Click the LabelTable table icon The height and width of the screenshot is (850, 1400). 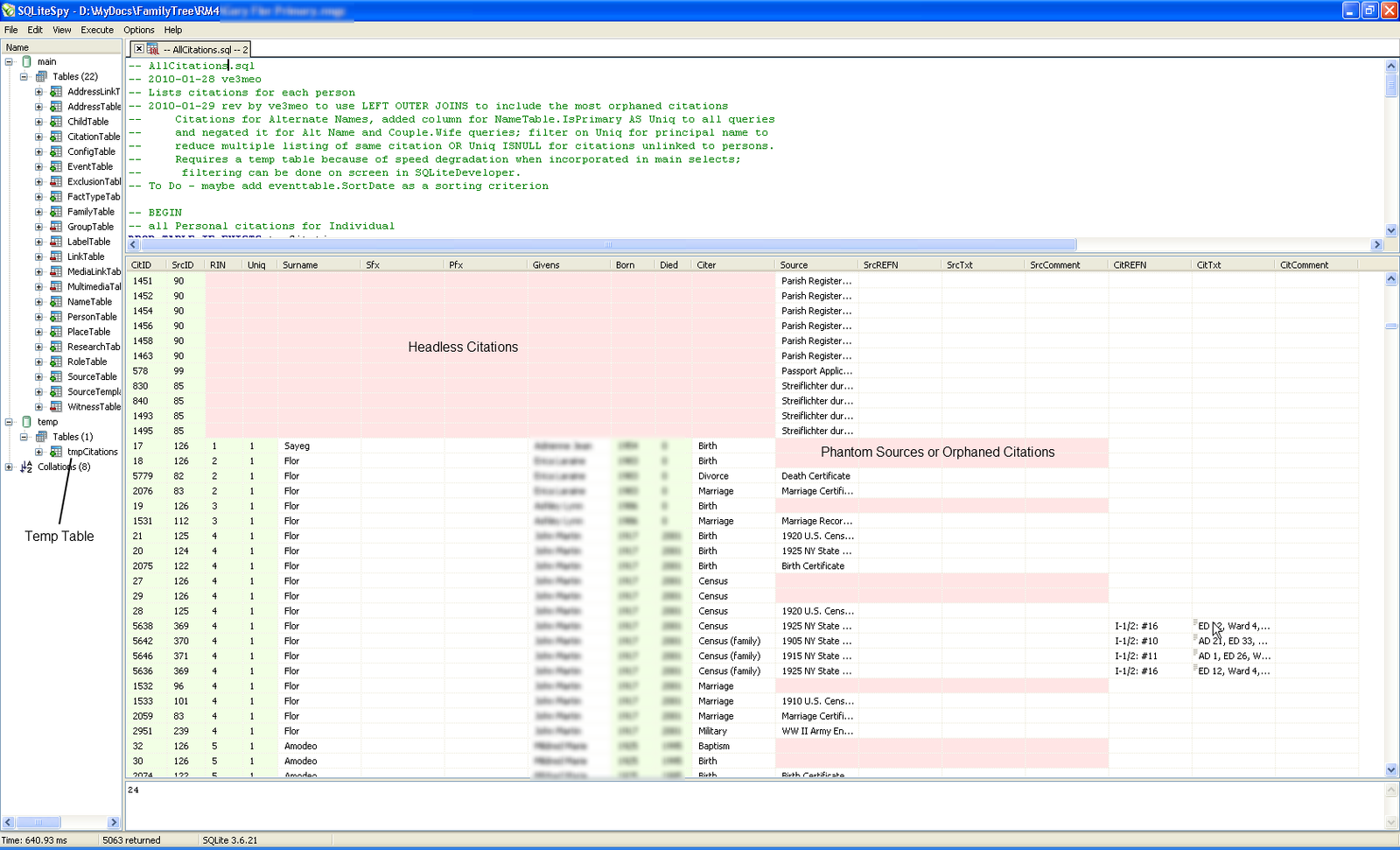point(56,242)
